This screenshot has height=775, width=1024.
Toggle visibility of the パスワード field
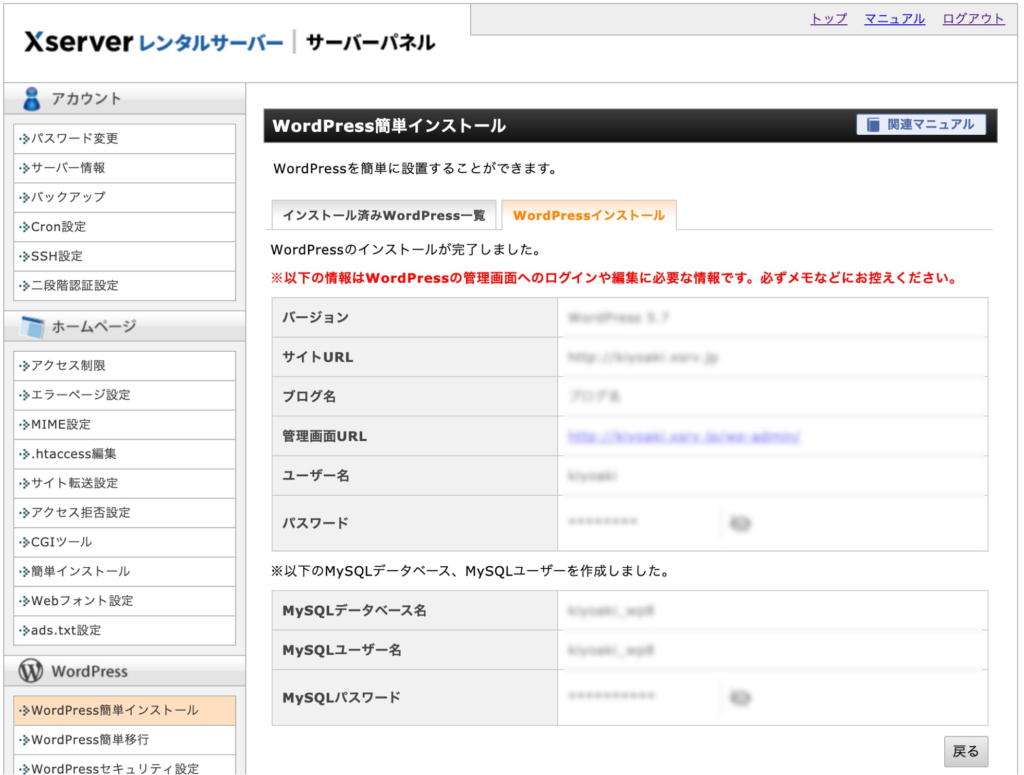pyautogui.click(x=740, y=522)
